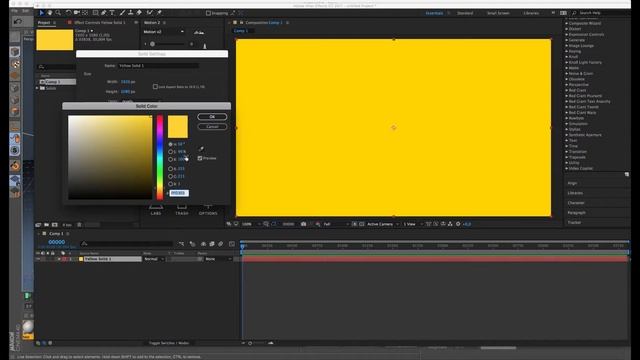The width and height of the screenshot is (640, 360).
Task: Select the Unified Camera tool
Action: pyautogui.click(x=76, y=13)
